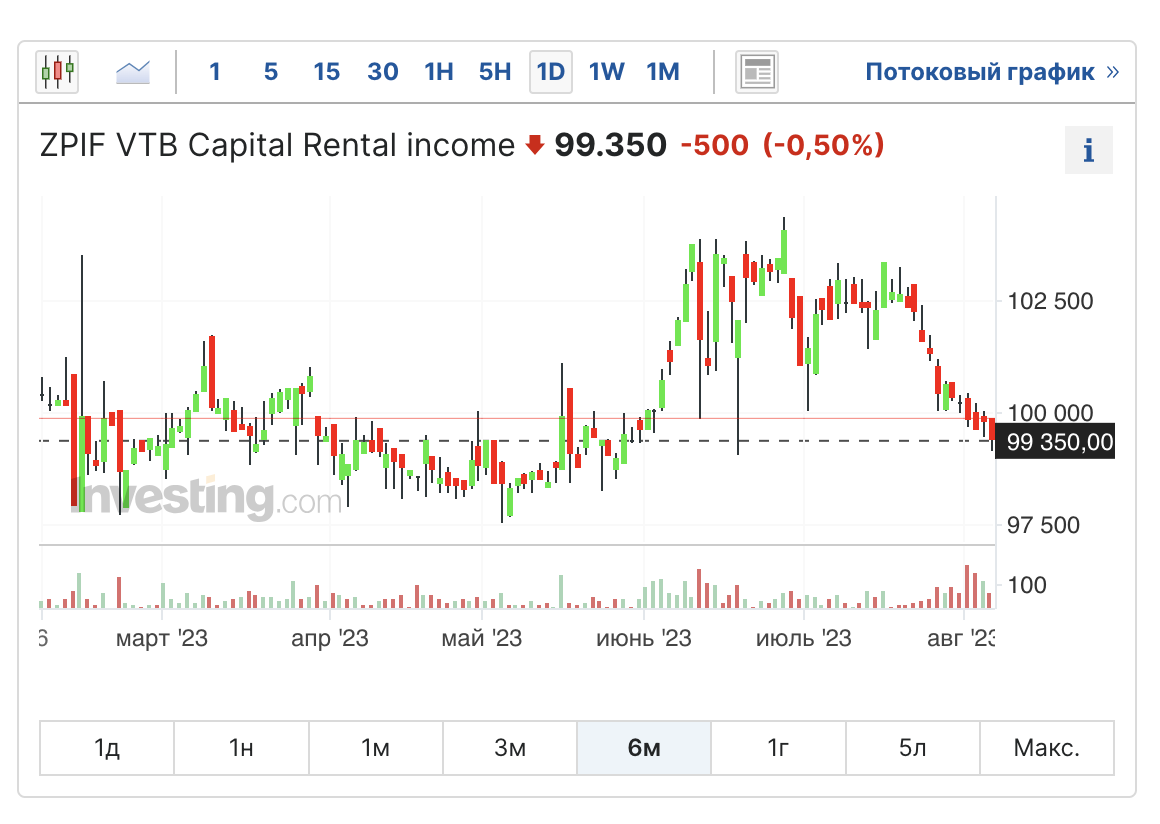
Task: Click the 99.350 last price value
Action: 610,145
